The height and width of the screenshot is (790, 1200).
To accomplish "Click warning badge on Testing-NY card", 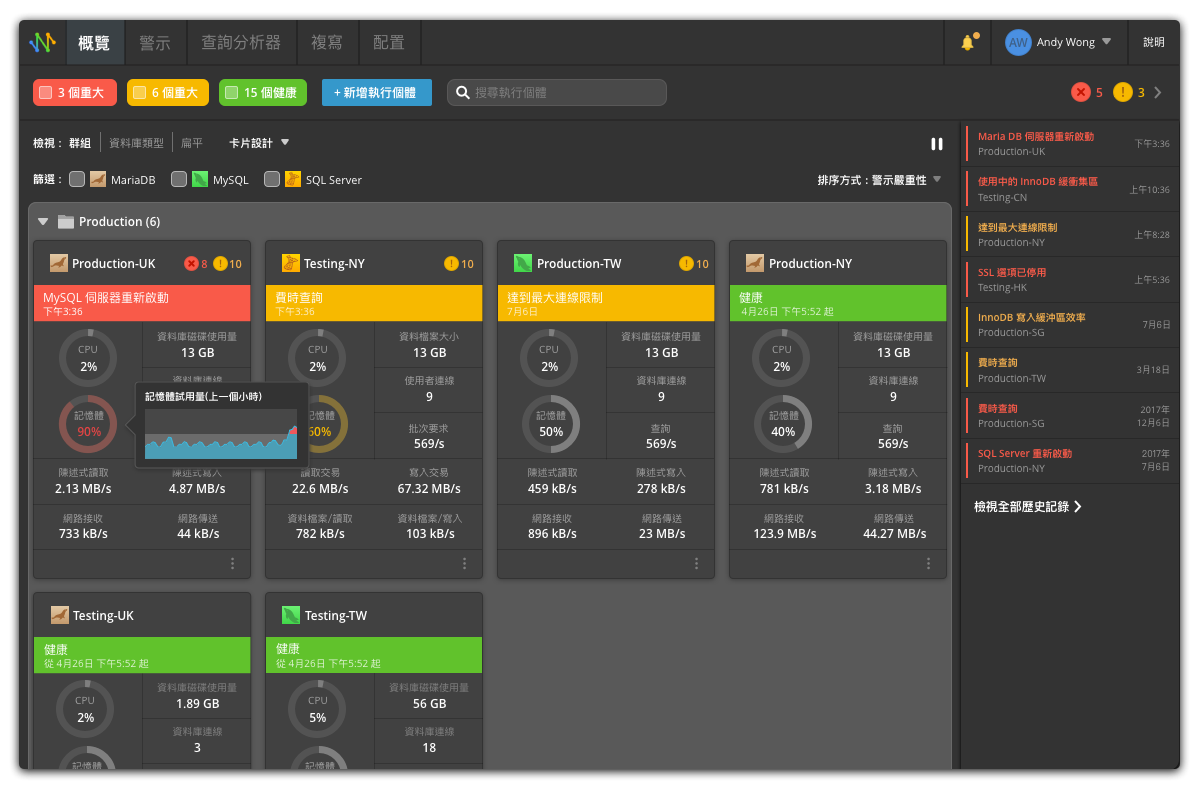I will (451, 264).
